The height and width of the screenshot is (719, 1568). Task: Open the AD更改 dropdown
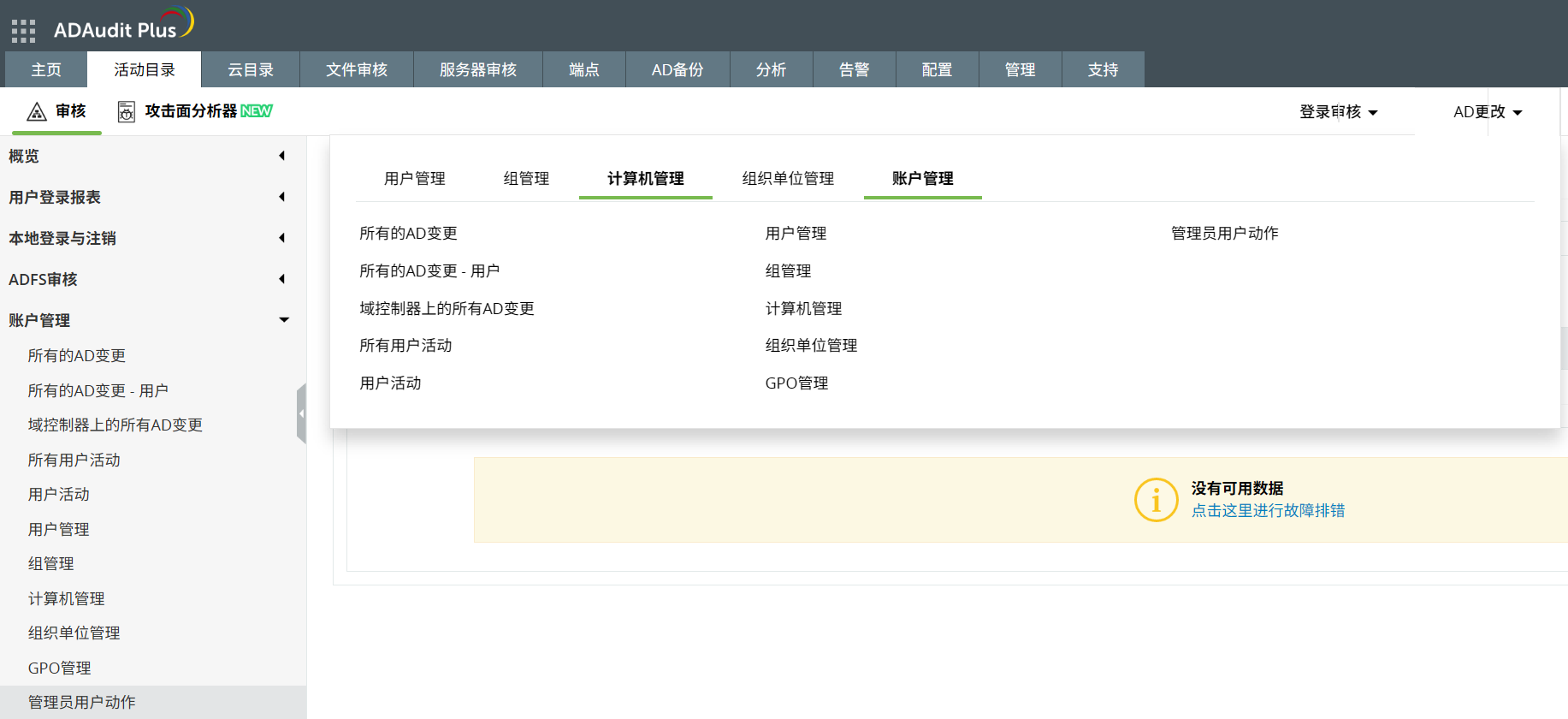pyautogui.click(x=1487, y=112)
